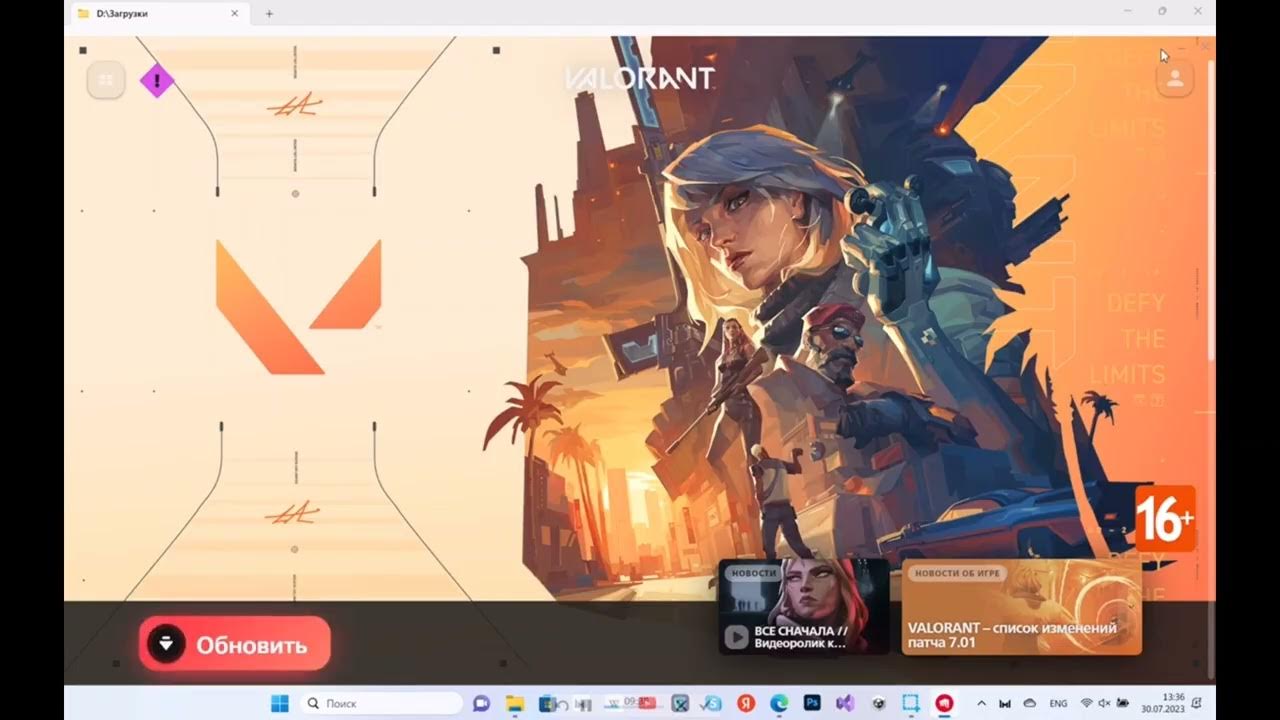Open the Windows Start menu
The width and height of the screenshot is (1280, 720).
pos(279,703)
